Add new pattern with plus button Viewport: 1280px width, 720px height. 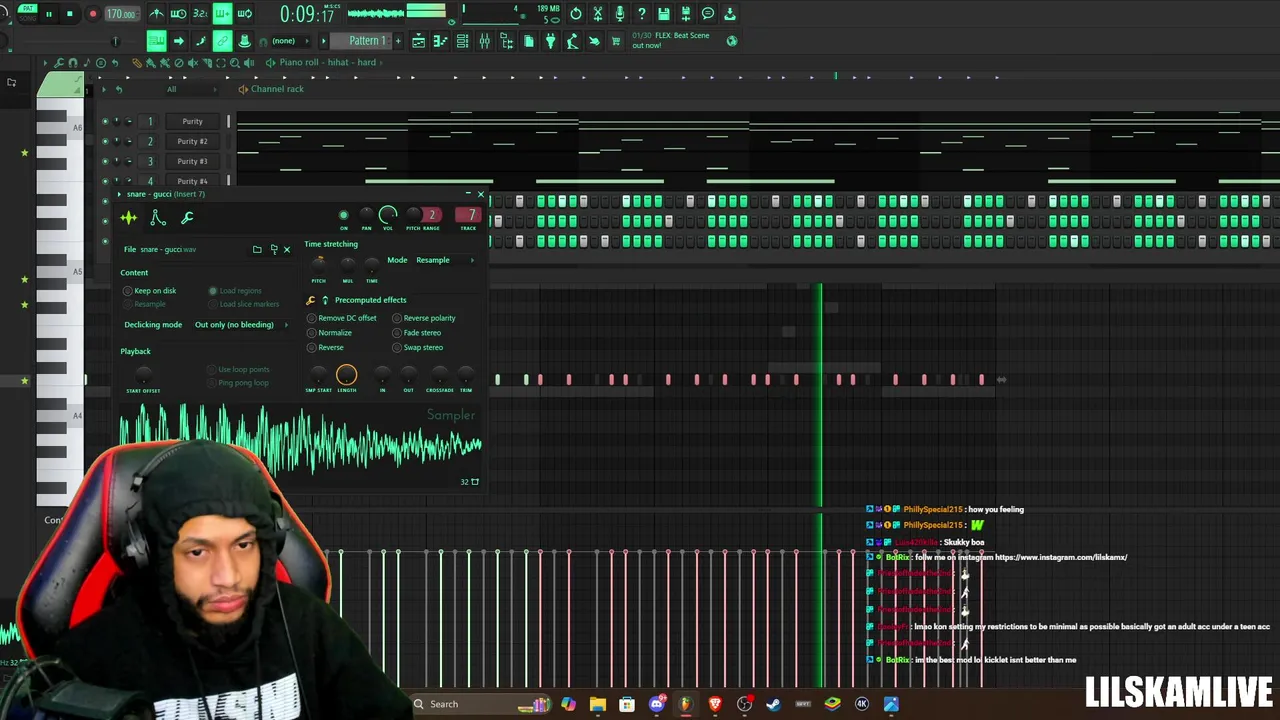(x=398, y=41)
